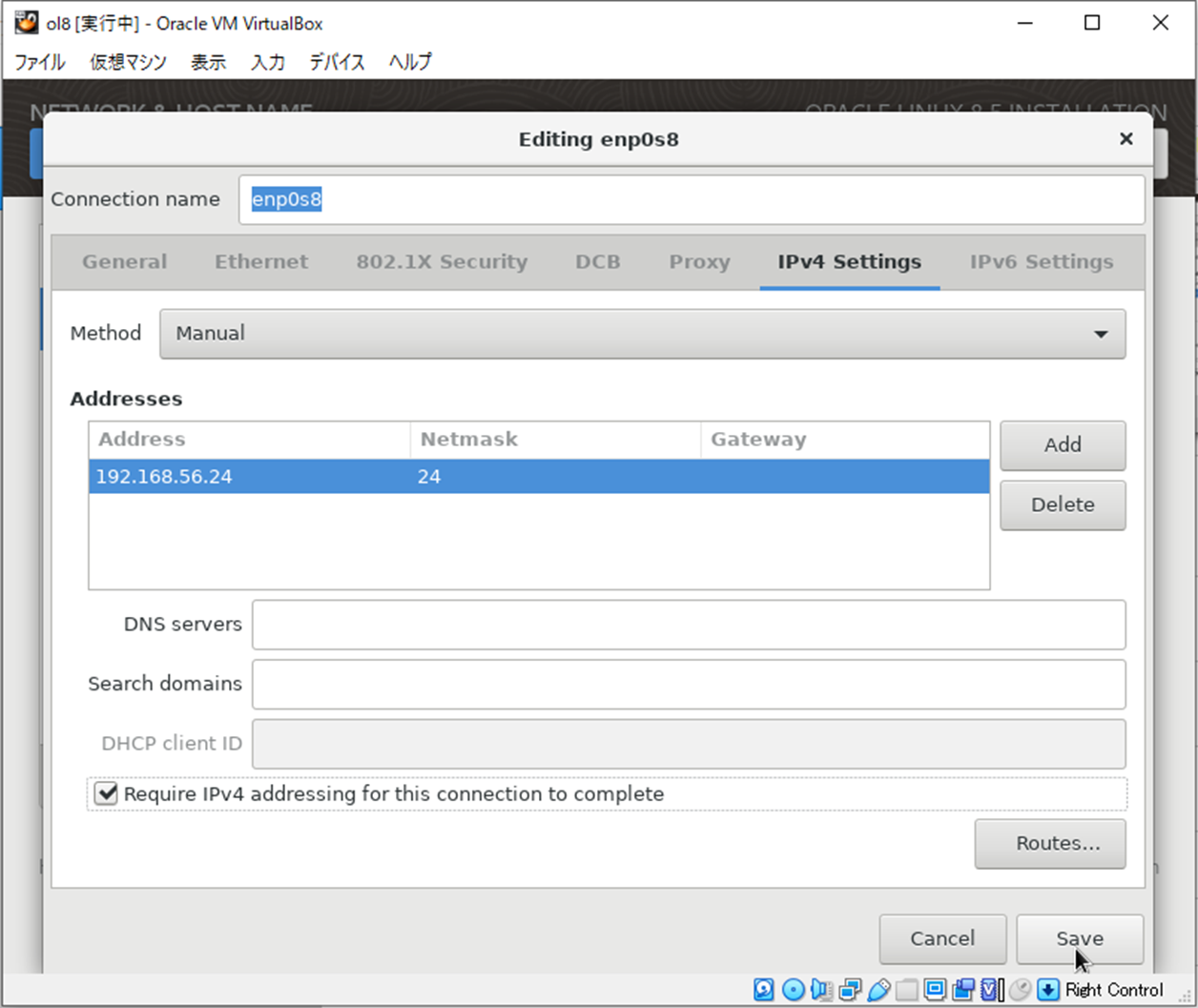Open the 仮想マシン menu
Screen dimensions: 1198x1008
tap(128, 62)
